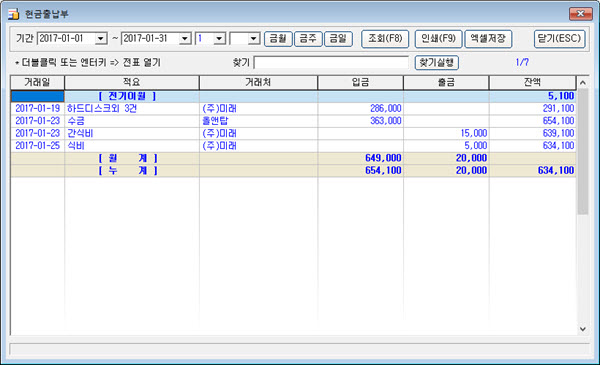Click the 2017-01-25 date cell
The height and width of the screenshot is (365, 600).
(38, 146)
